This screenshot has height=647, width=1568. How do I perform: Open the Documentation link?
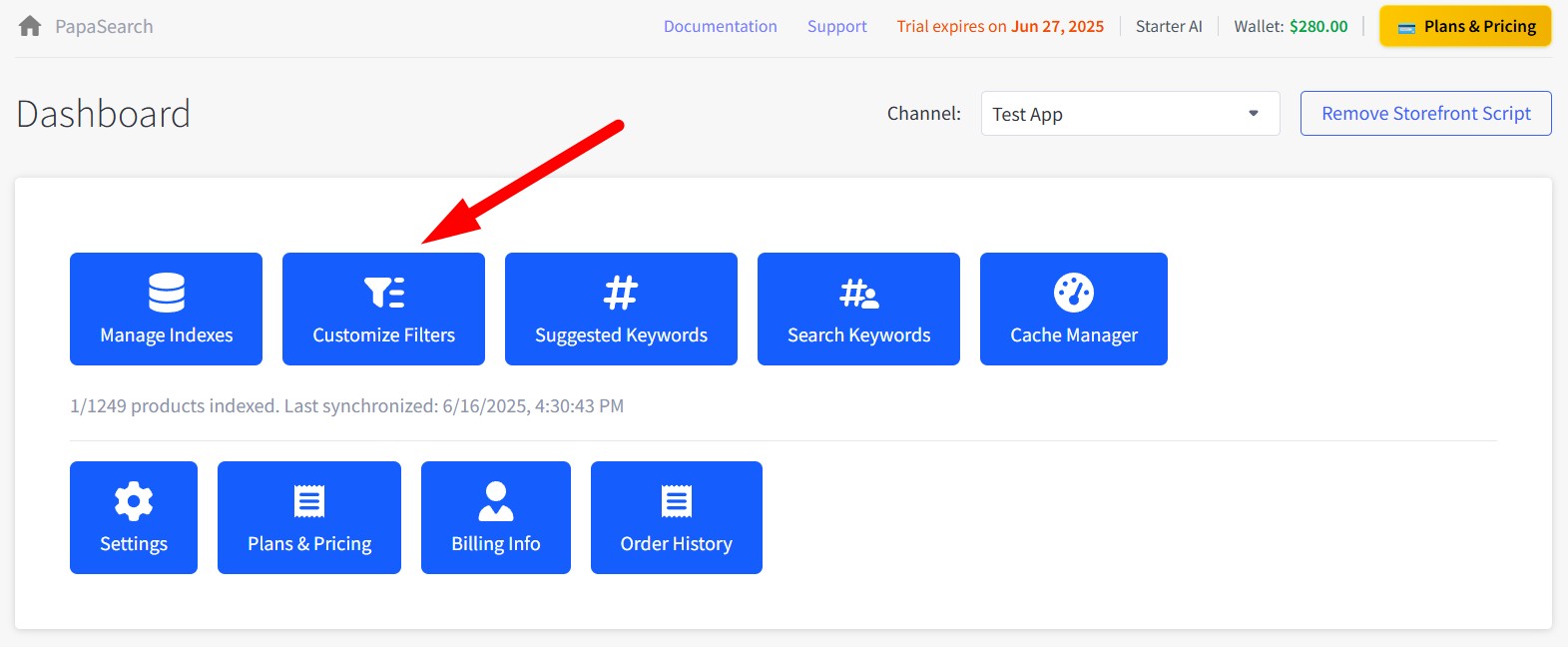[720, 26]
